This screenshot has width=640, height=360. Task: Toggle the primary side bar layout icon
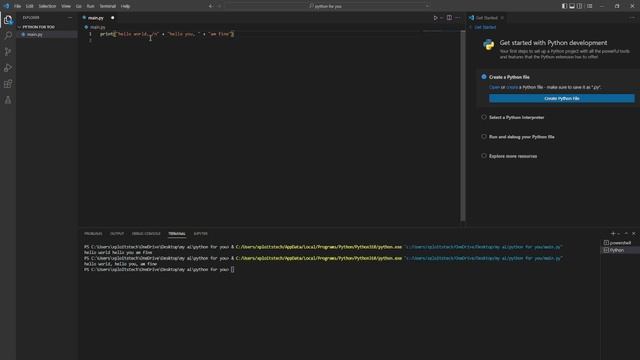point(564,6)
